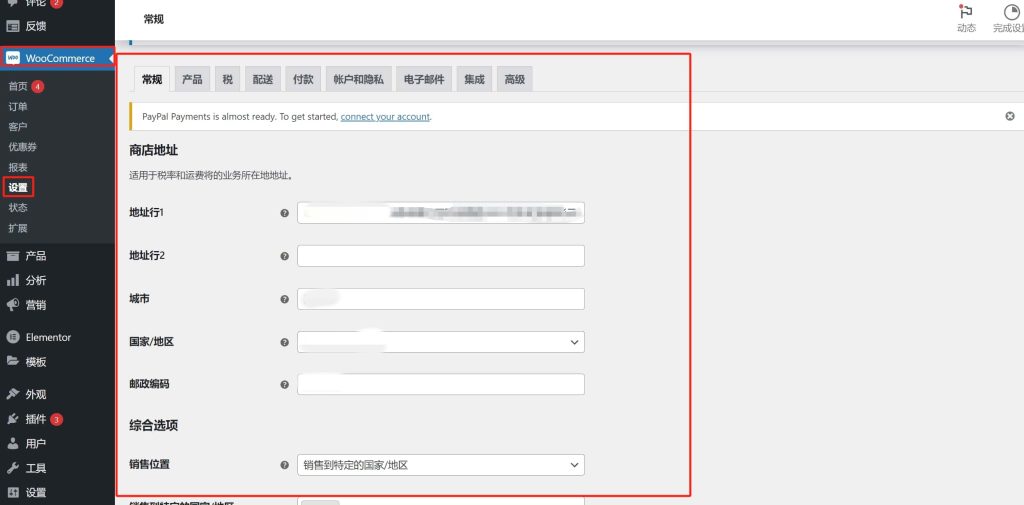Click the 营销 megaphone icon
Image resolution: width=1024 pixels, height=505 pixels.
[12, 305]
